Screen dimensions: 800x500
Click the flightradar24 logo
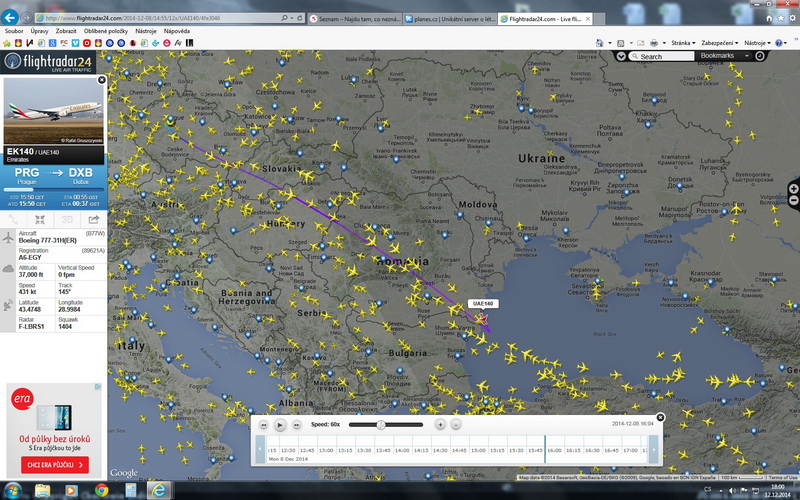click(48, 62)
